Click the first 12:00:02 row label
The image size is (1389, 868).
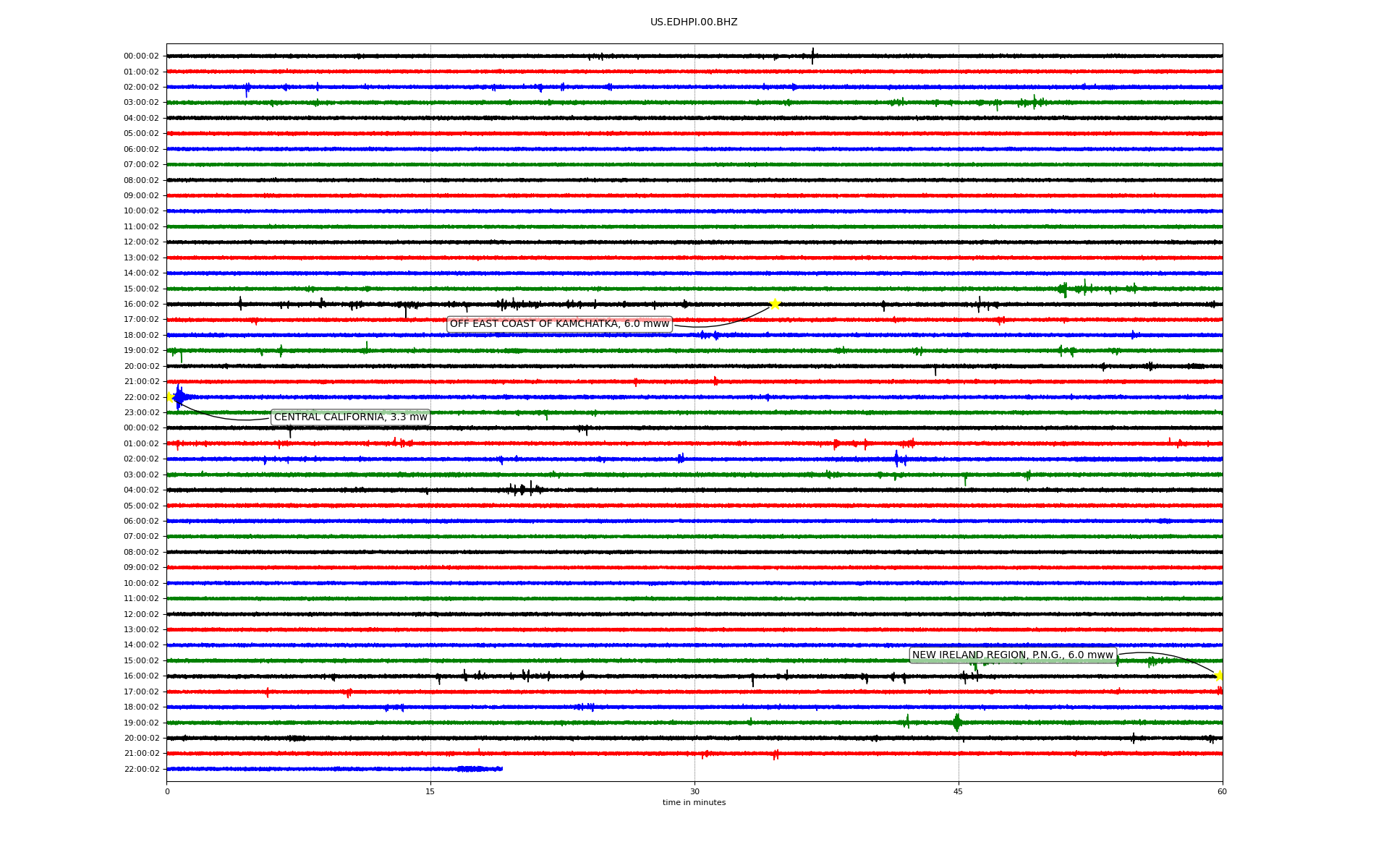click(141, 242)
